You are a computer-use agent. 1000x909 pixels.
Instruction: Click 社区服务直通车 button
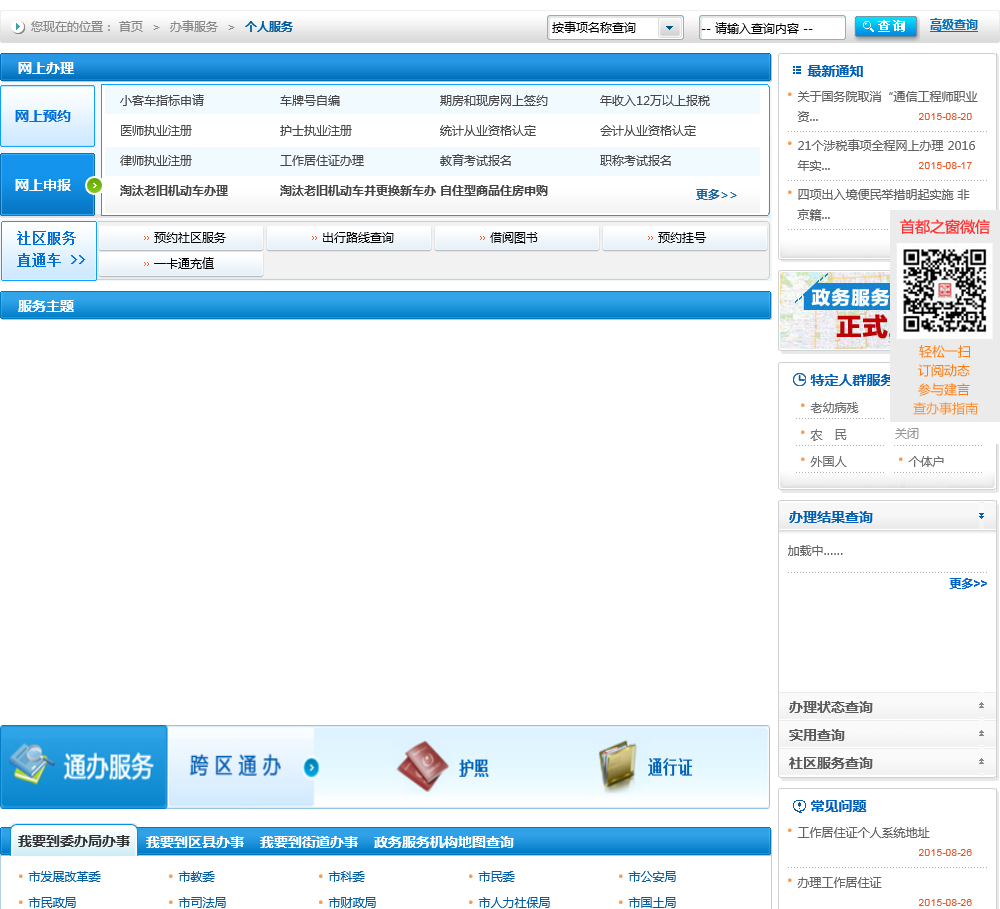pyautogui.click(x=49, y=250)
